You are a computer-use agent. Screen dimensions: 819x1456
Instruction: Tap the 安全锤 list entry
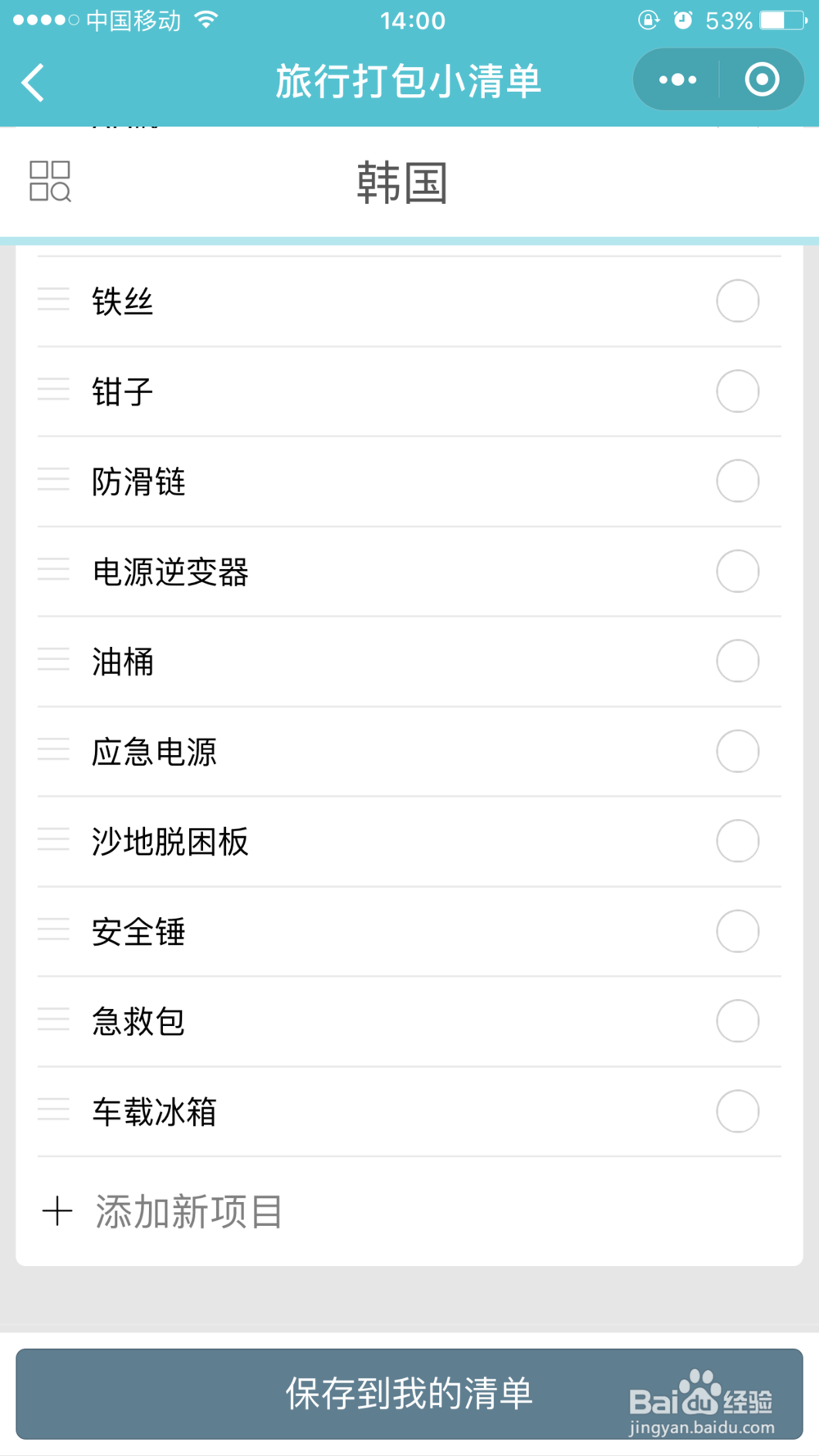pyautogui.click(x=139, y=932)
